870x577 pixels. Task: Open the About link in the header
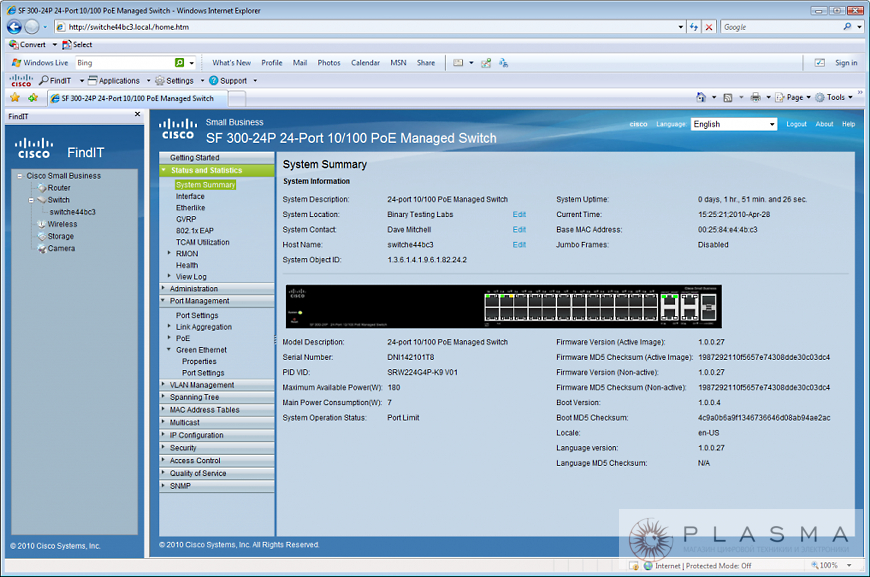coord(824,124)
